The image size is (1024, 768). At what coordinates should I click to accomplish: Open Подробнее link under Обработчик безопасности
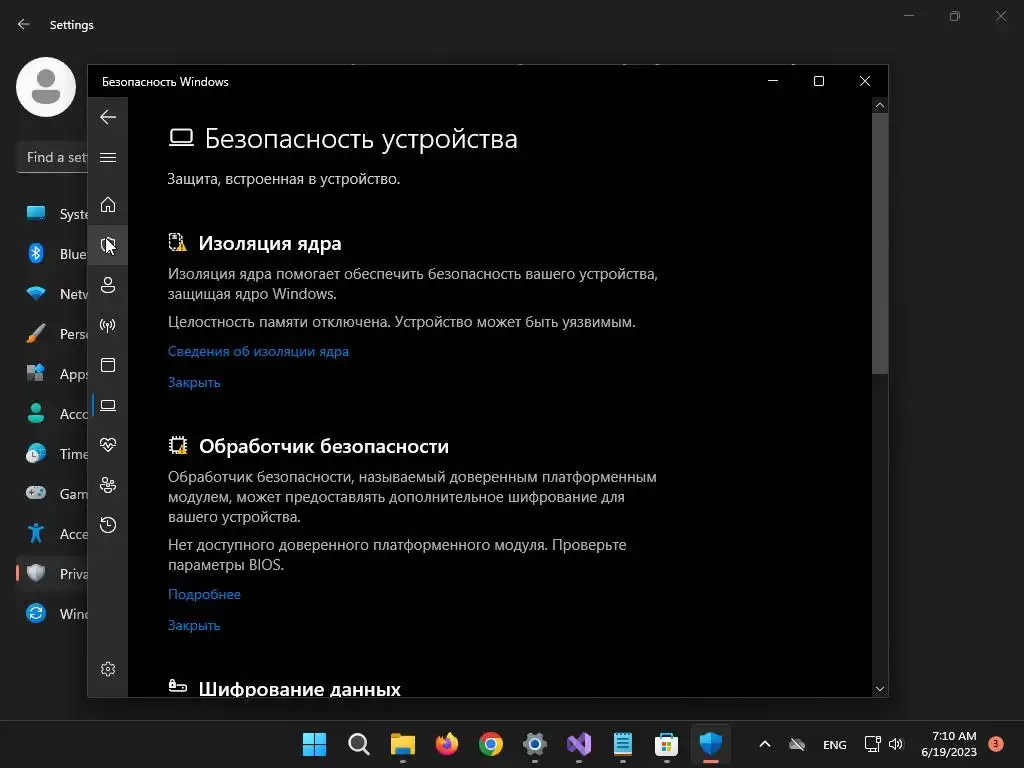click(204, 594)
